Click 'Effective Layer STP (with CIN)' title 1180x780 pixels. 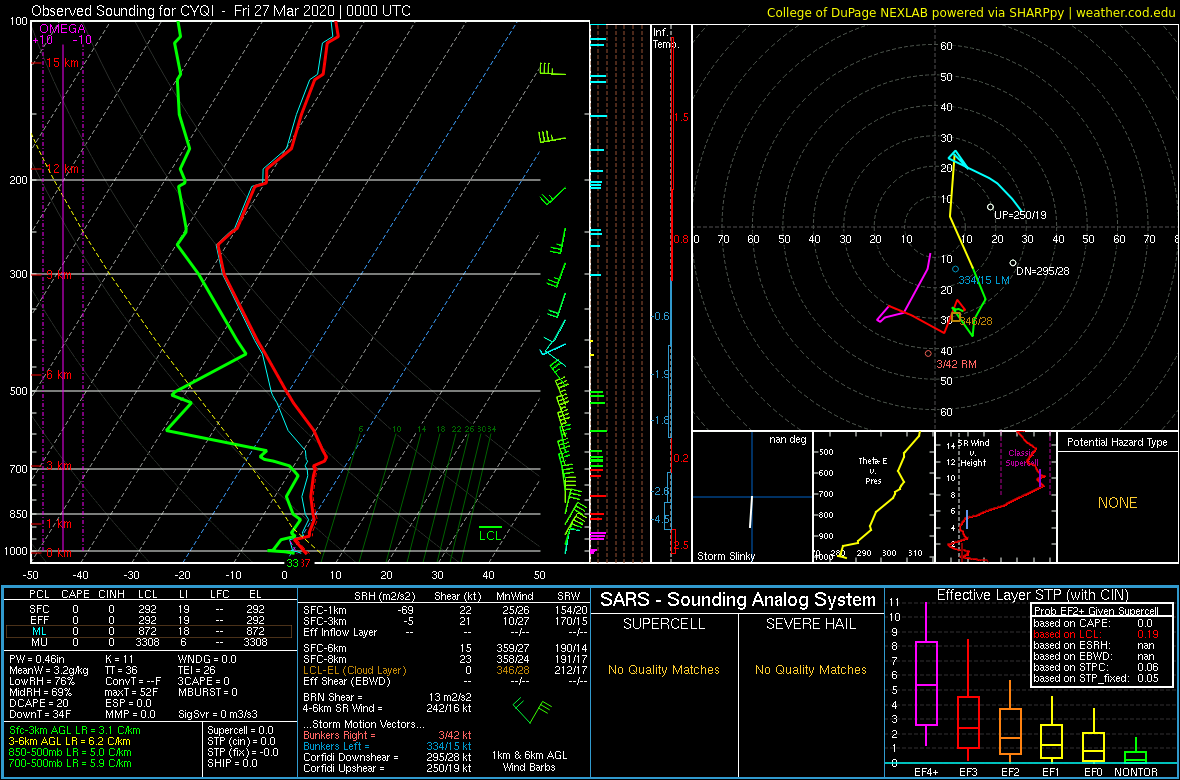point(1032,595)
